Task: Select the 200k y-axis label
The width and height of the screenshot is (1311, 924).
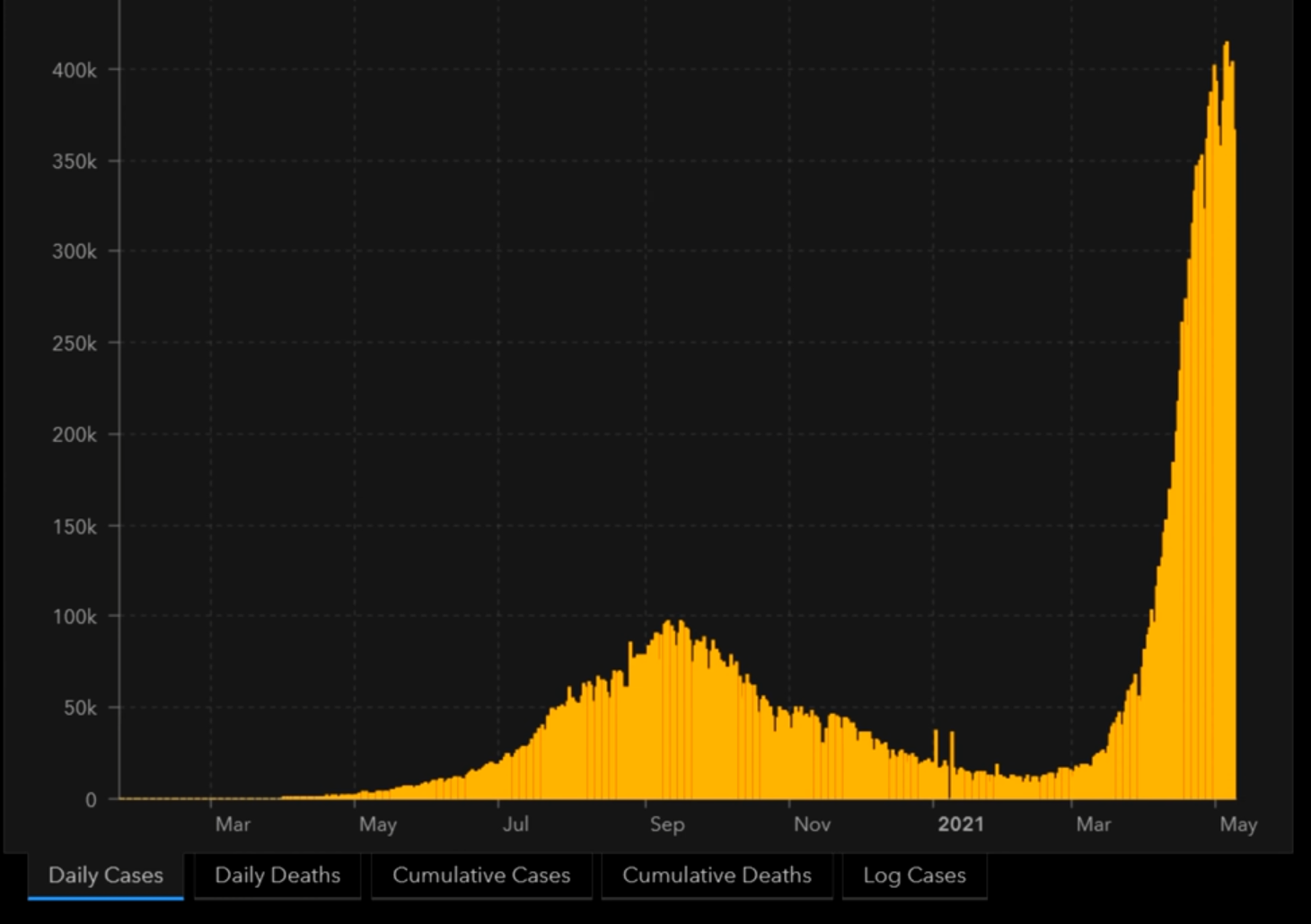Action: (75, 435)
